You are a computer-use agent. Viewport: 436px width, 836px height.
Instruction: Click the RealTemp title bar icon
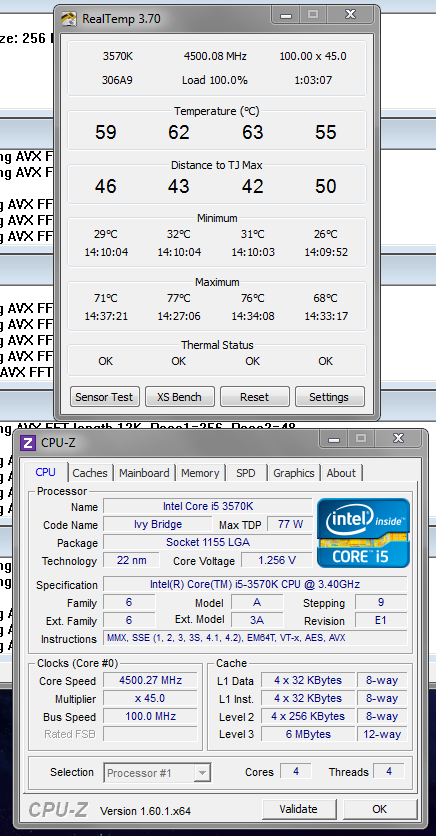(x=68, y=19)
